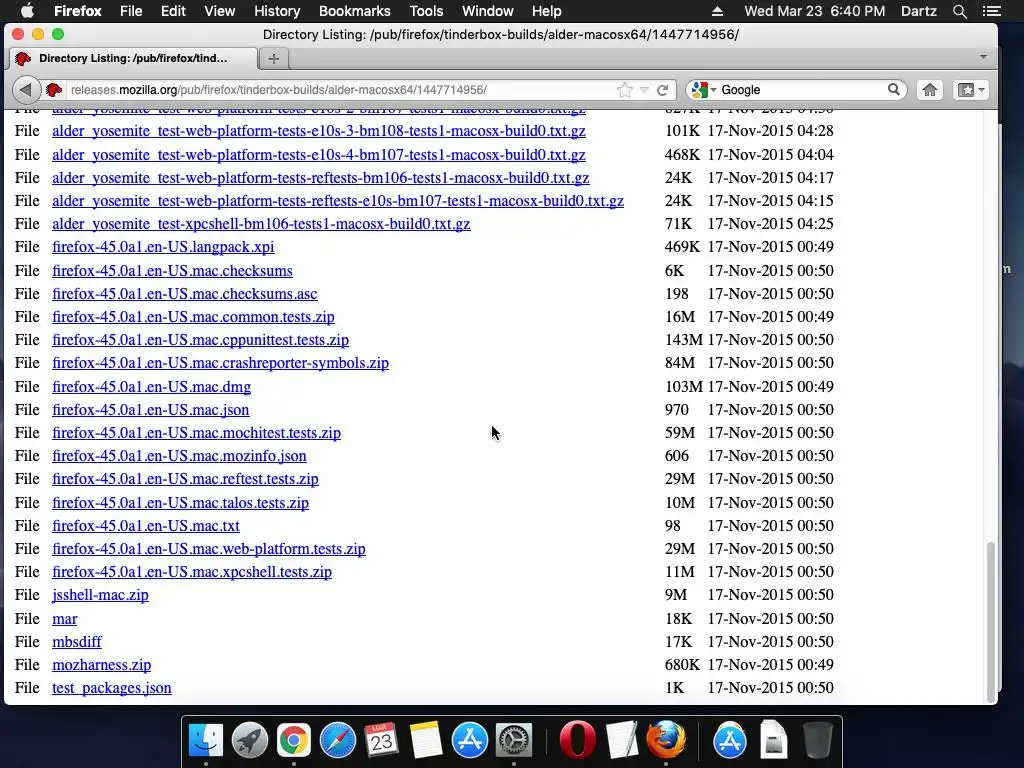This screenshot has height=768, width=1024.
Task: Open the Edit menu
Action: [x=173, y=11]
